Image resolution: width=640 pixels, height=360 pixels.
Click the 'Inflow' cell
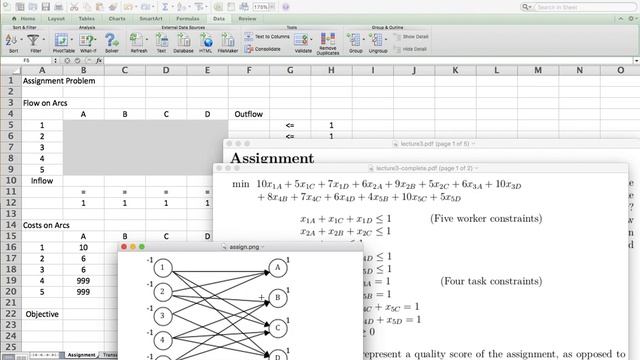click(42, 180)
